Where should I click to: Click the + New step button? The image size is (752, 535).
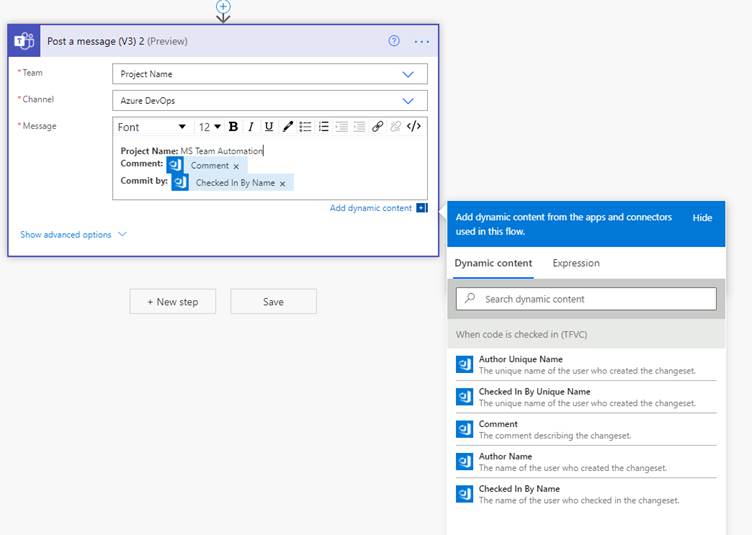[173, 302]
